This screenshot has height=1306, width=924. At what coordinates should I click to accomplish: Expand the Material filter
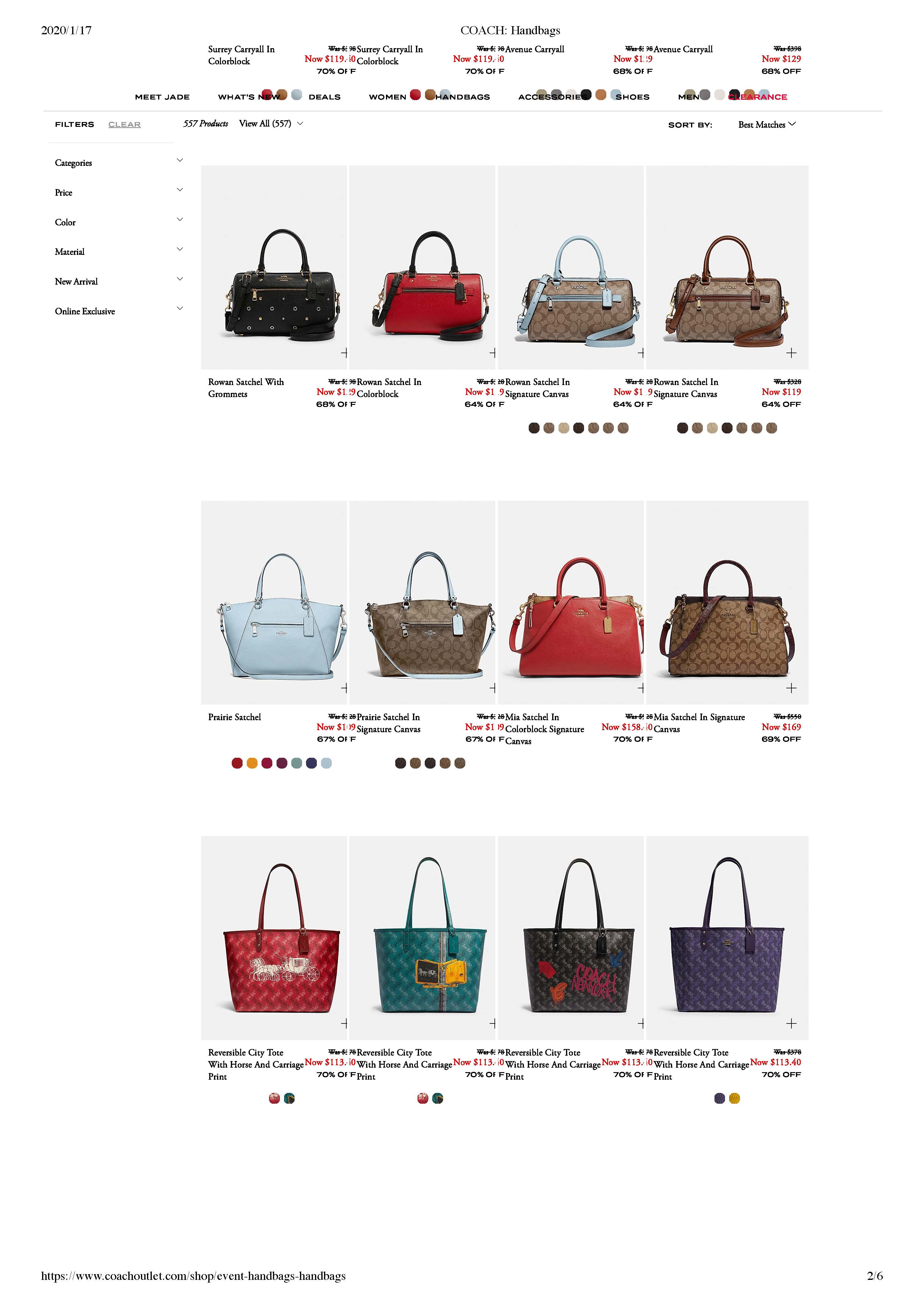(x=119, y=251)
